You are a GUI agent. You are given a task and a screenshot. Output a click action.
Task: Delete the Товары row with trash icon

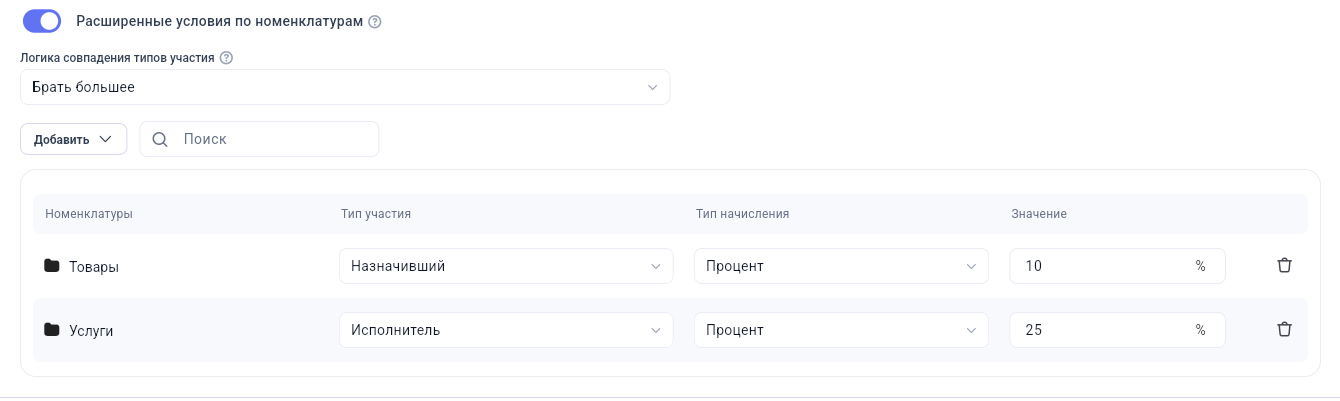click(x=1285, y=266)
